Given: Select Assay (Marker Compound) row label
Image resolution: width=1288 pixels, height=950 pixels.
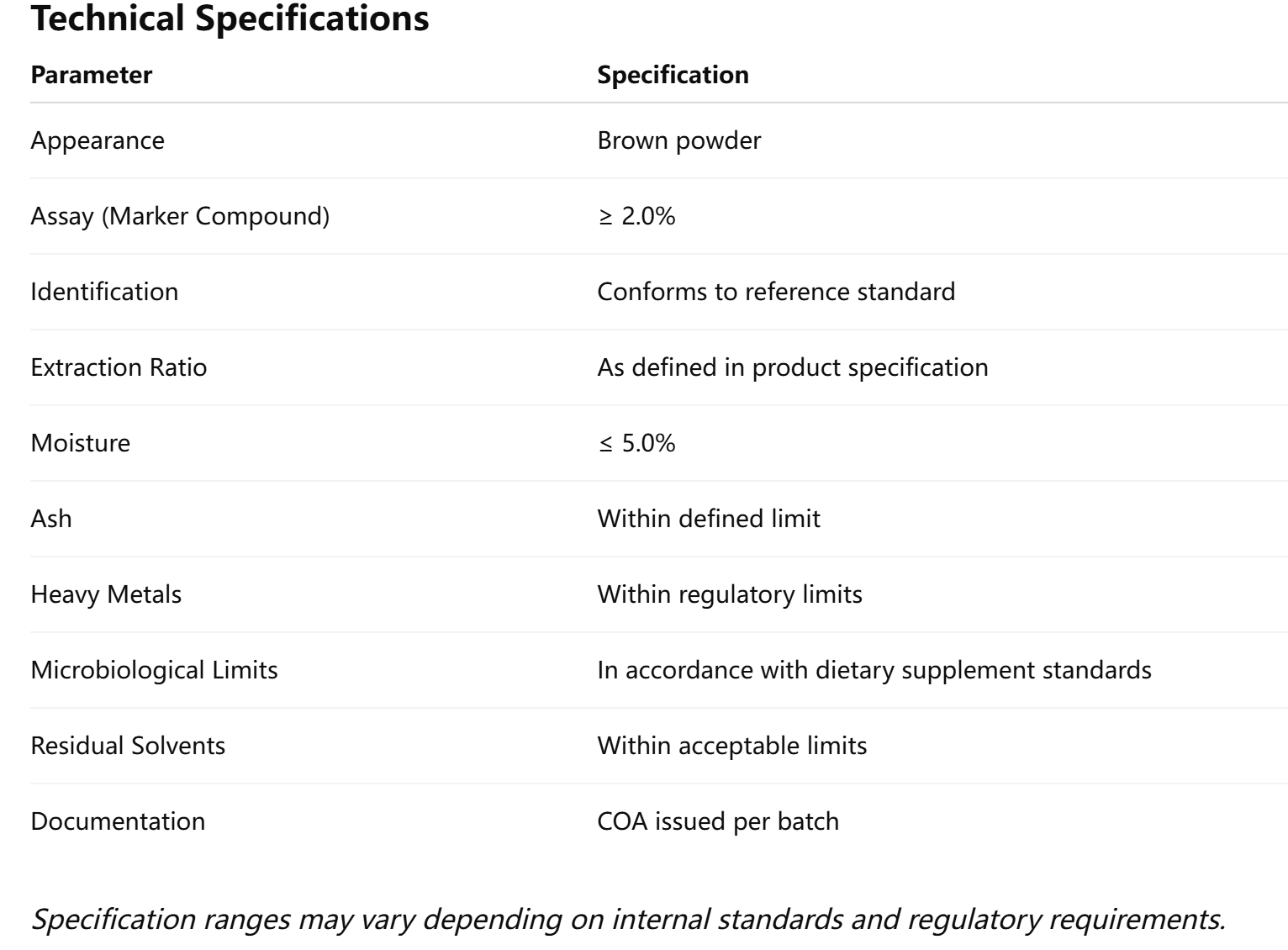Looking at the screenshot, I should [180, 216].
